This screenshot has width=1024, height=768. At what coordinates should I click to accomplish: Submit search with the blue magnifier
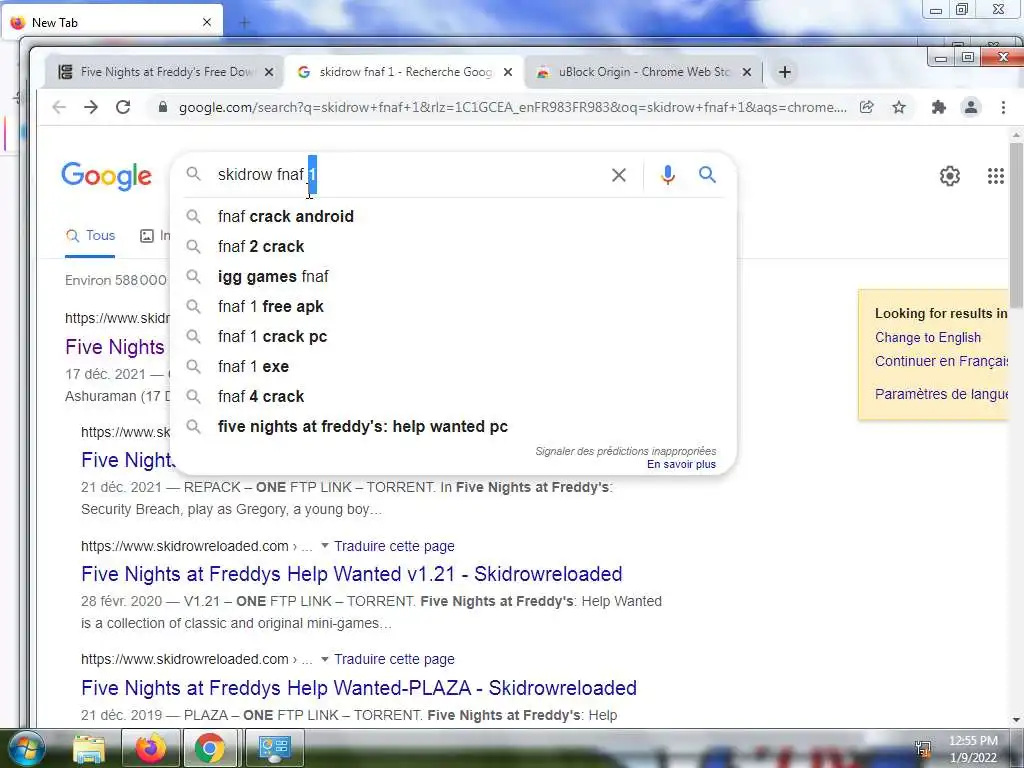click(707, 174)
